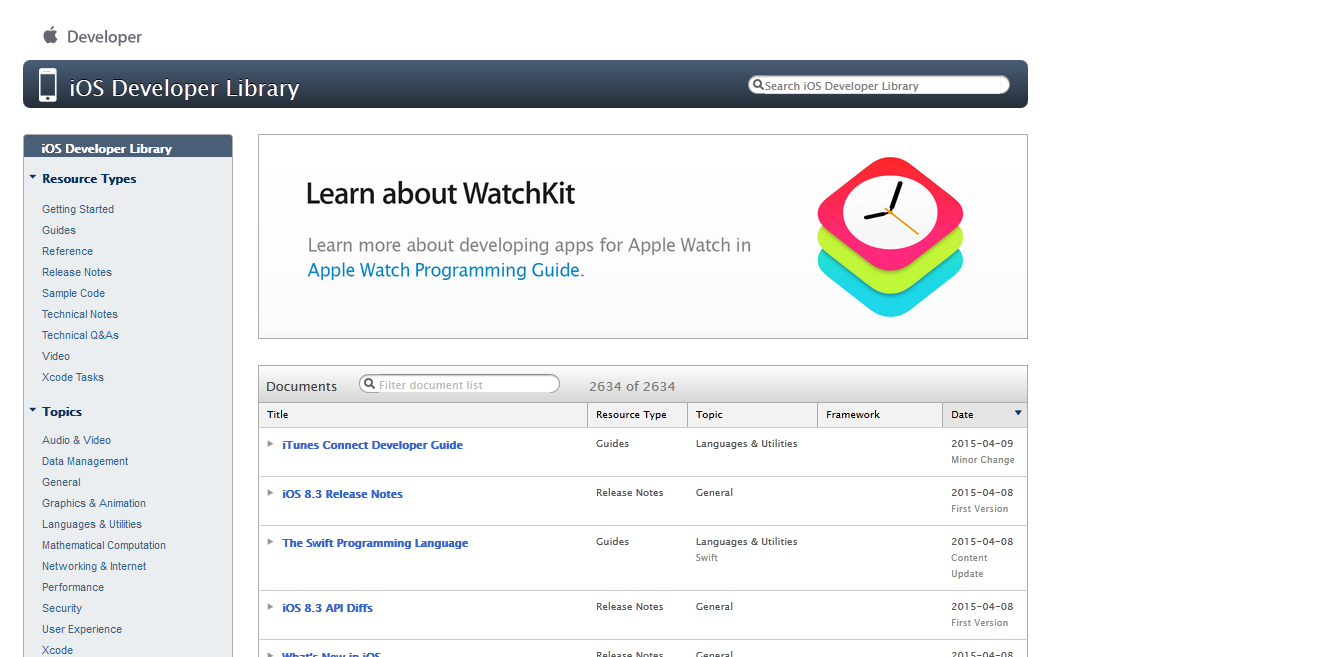Open the Apple Watch Programming Guide link
Viewport: 1338px width, 657px height.
click(443, 270)
